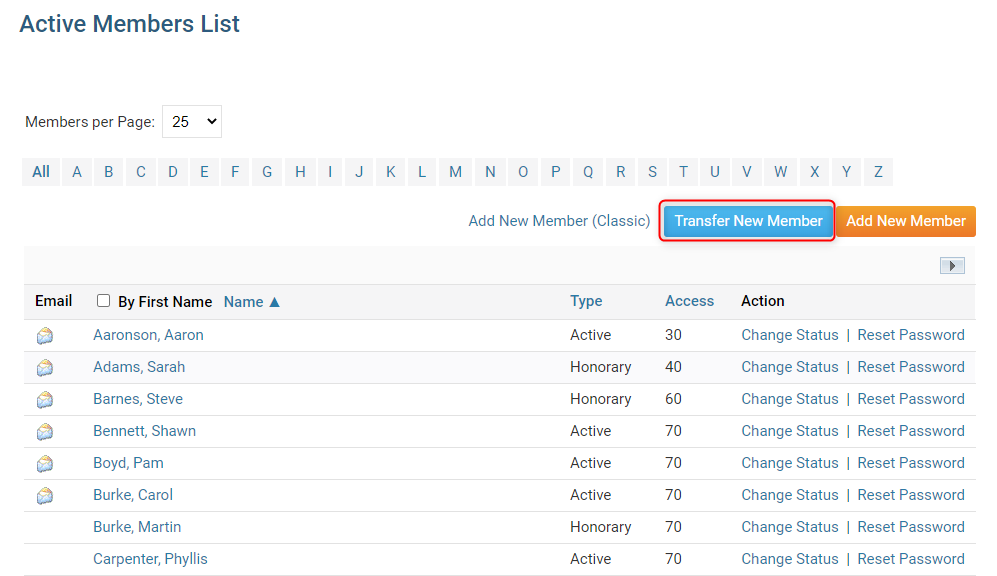Viewport: 997px width, 576px height.
Task: Change Status for Burke, Martin
Action: click(789, 527)
